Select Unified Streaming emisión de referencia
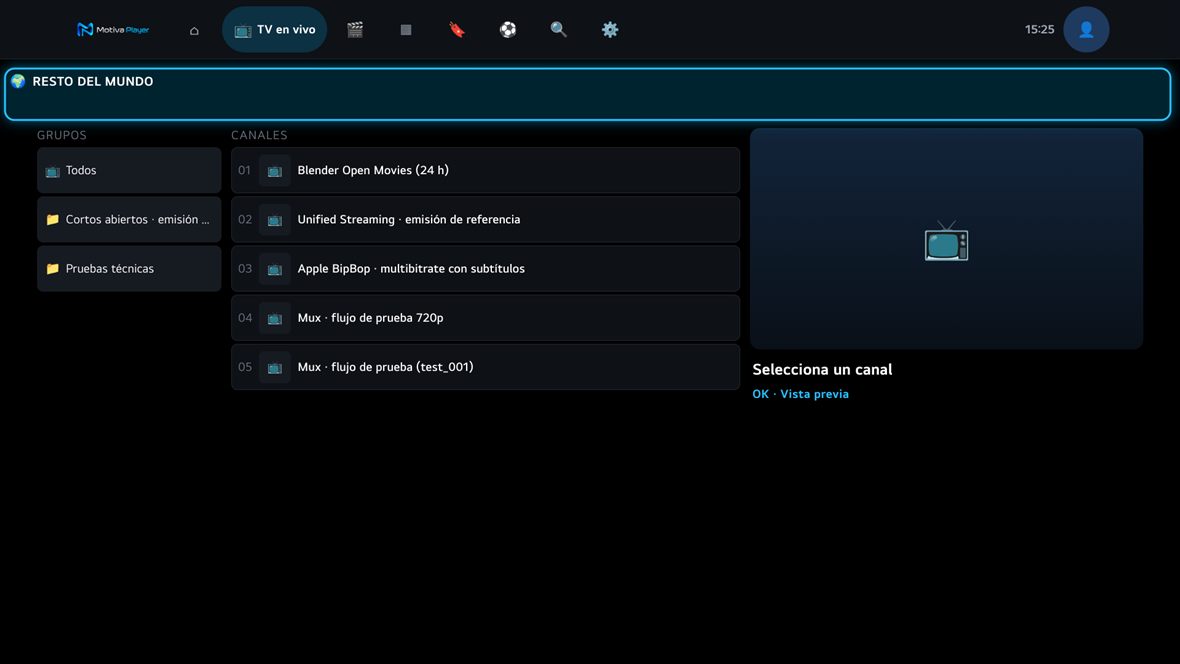Viewport: 1180px width, 664px height. coord(485,219)
